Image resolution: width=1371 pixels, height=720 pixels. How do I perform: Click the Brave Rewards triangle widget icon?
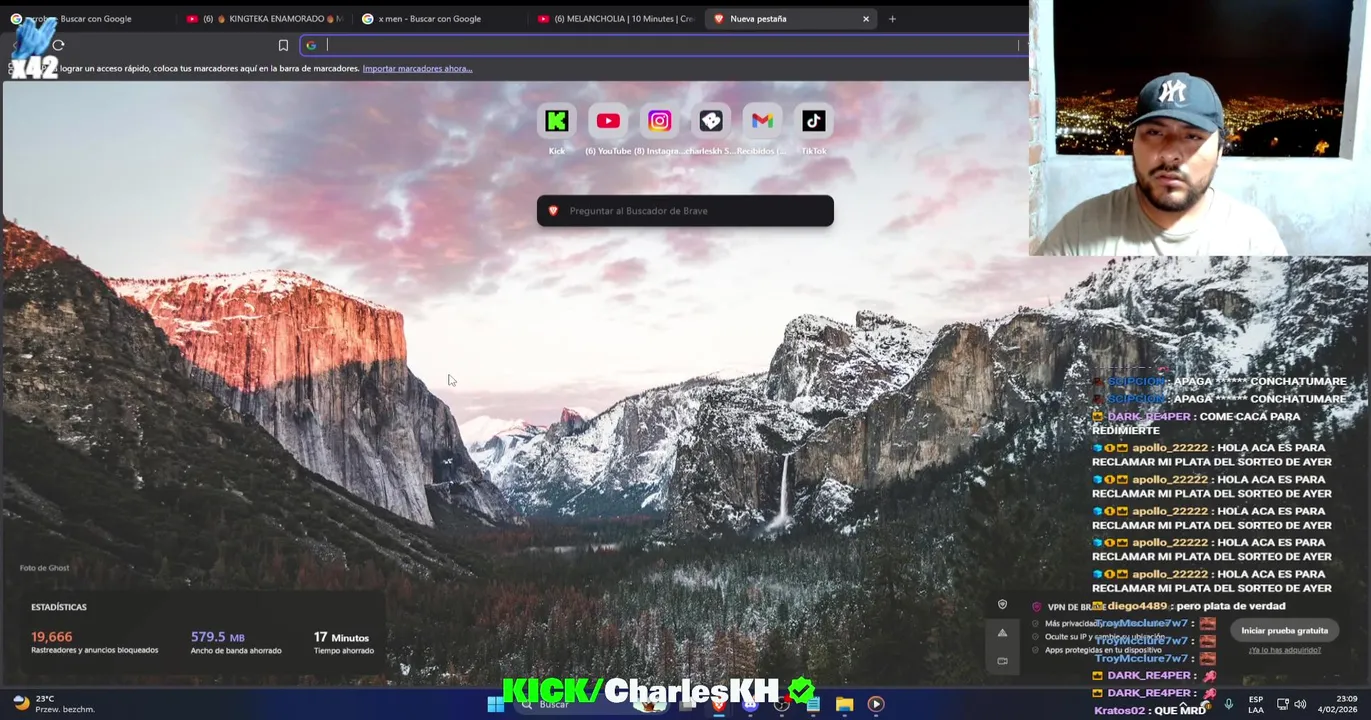point(1002,633)
